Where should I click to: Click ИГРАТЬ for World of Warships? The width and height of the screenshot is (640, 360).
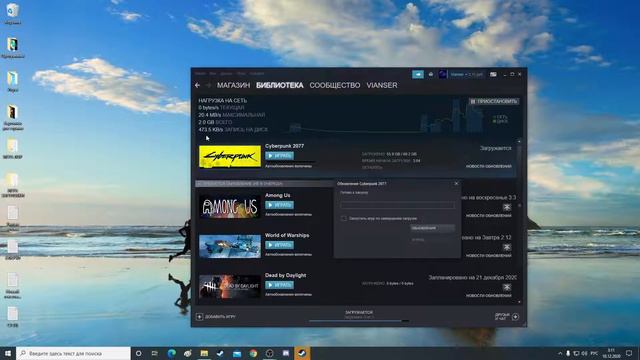tap(279, 245)
